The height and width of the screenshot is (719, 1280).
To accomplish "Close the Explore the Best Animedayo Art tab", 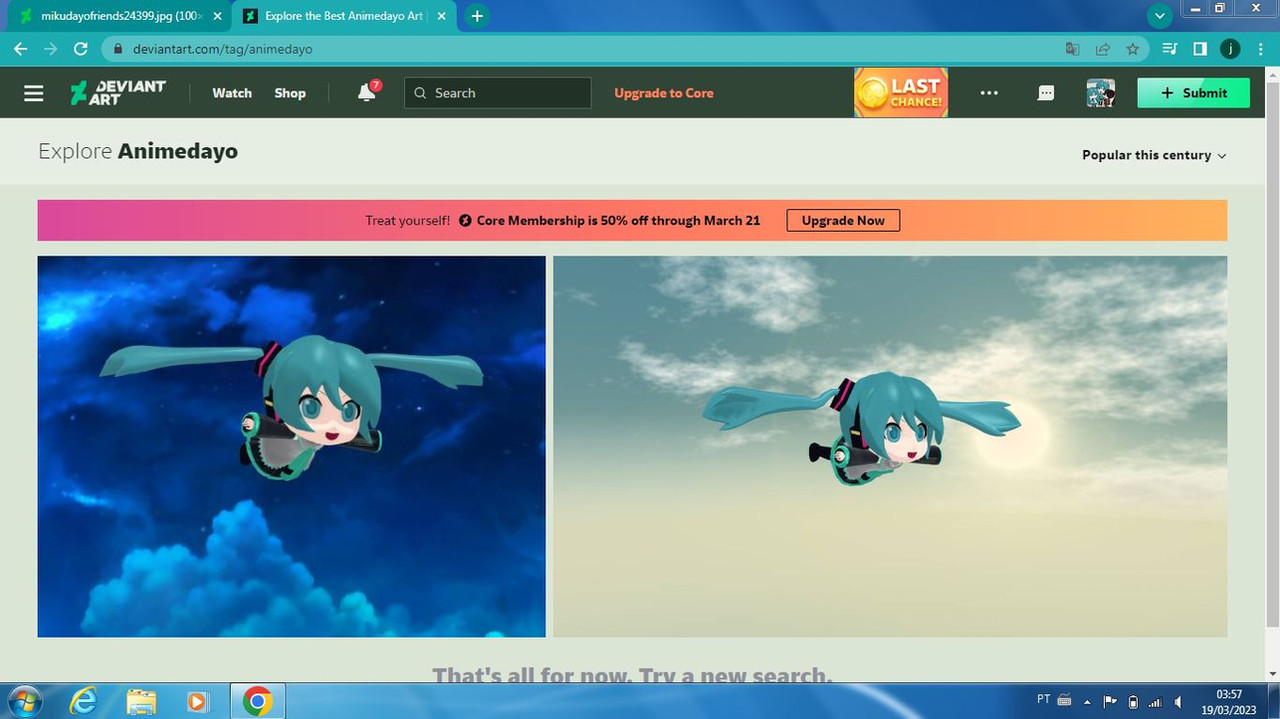I will coord(441,16).
